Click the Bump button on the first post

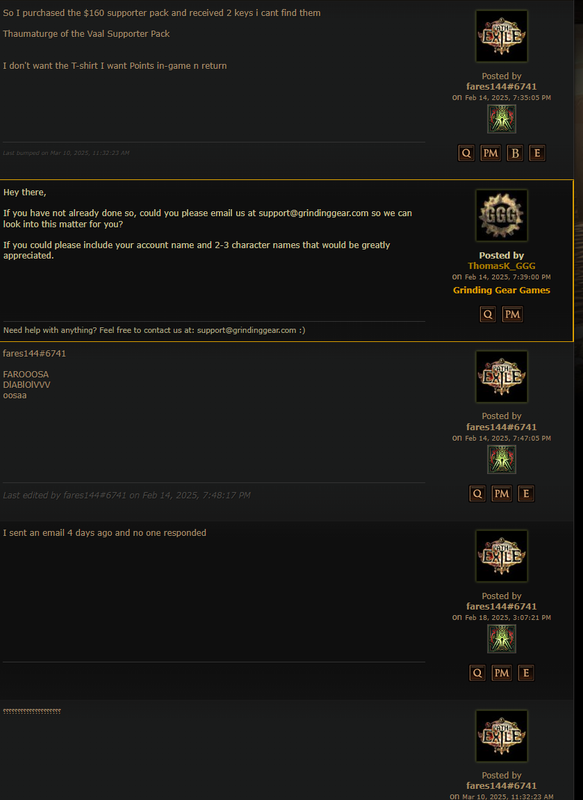point(515,153)
